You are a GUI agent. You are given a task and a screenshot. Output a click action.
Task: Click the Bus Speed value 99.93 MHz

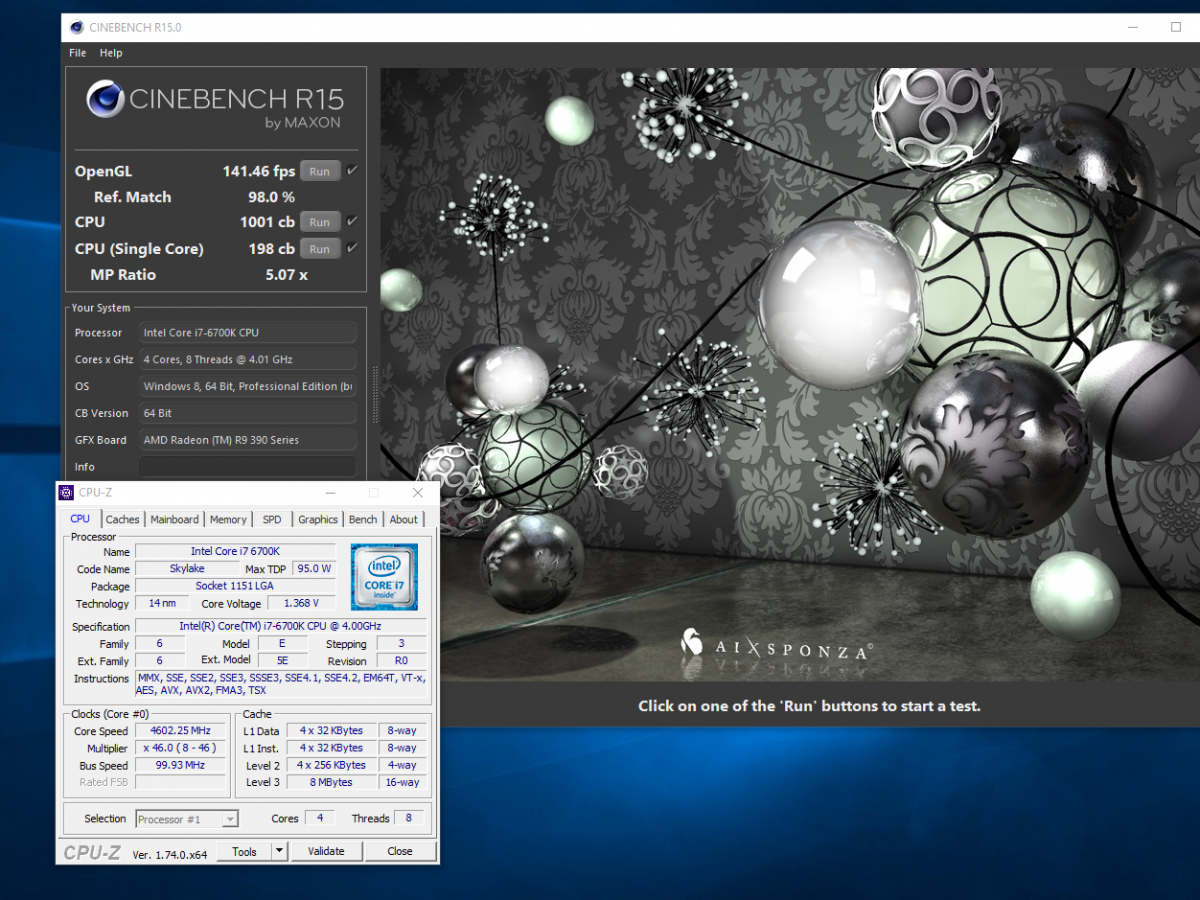(183, 765)
